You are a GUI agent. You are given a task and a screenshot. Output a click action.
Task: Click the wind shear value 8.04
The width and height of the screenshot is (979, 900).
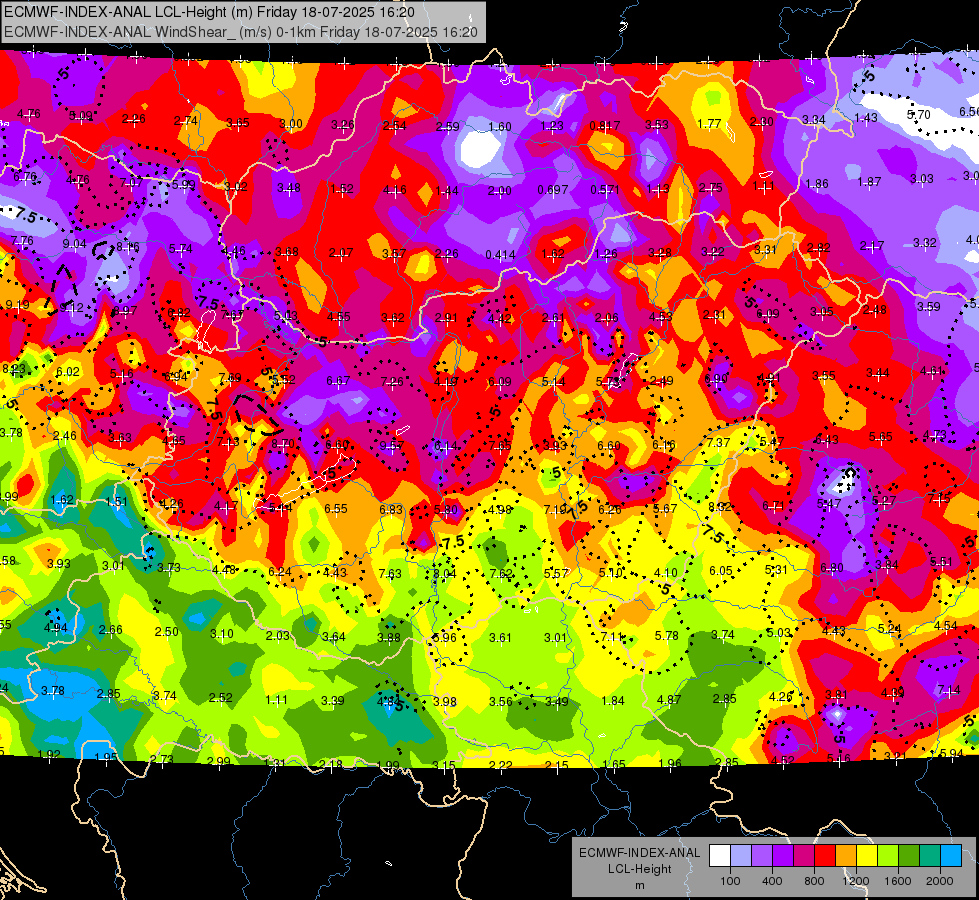(x=445, y=573)
